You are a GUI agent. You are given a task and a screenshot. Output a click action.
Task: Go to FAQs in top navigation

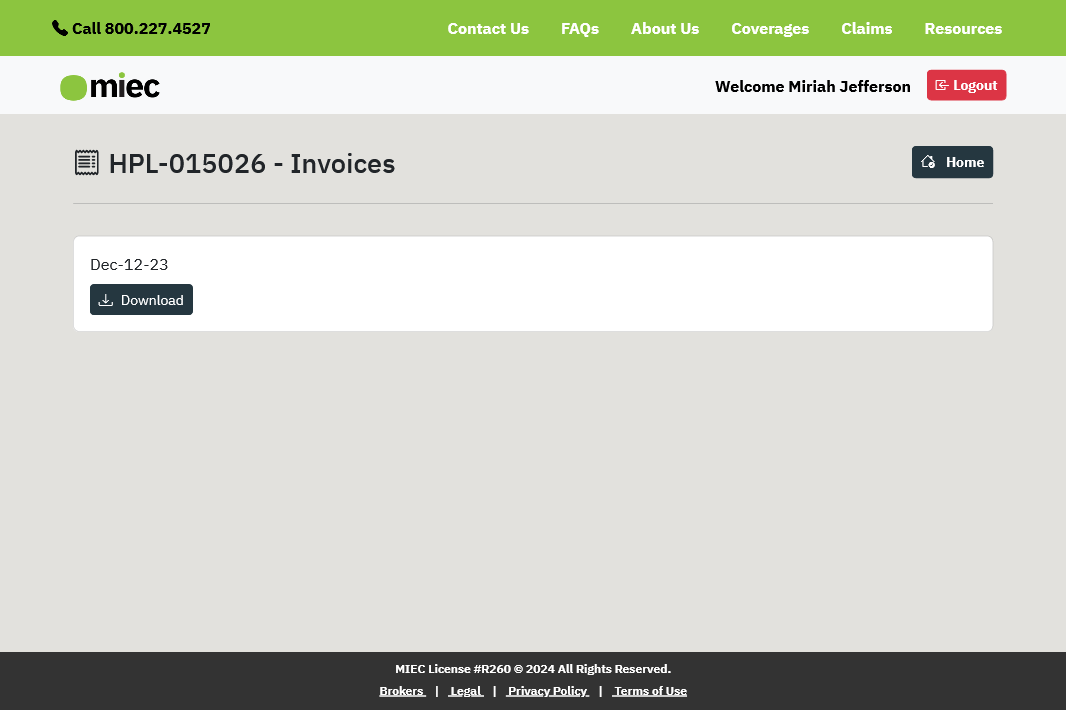pyautogui.click(x=580, y=28)
